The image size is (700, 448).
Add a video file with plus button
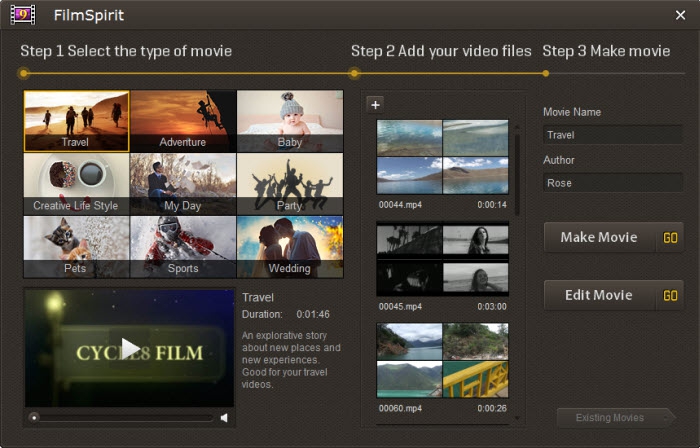coord(375,105)
